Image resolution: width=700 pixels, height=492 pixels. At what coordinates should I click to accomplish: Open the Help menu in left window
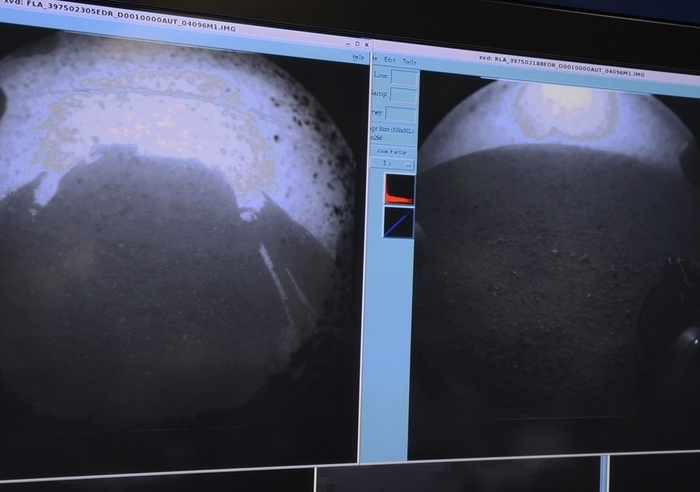(358, 57)
